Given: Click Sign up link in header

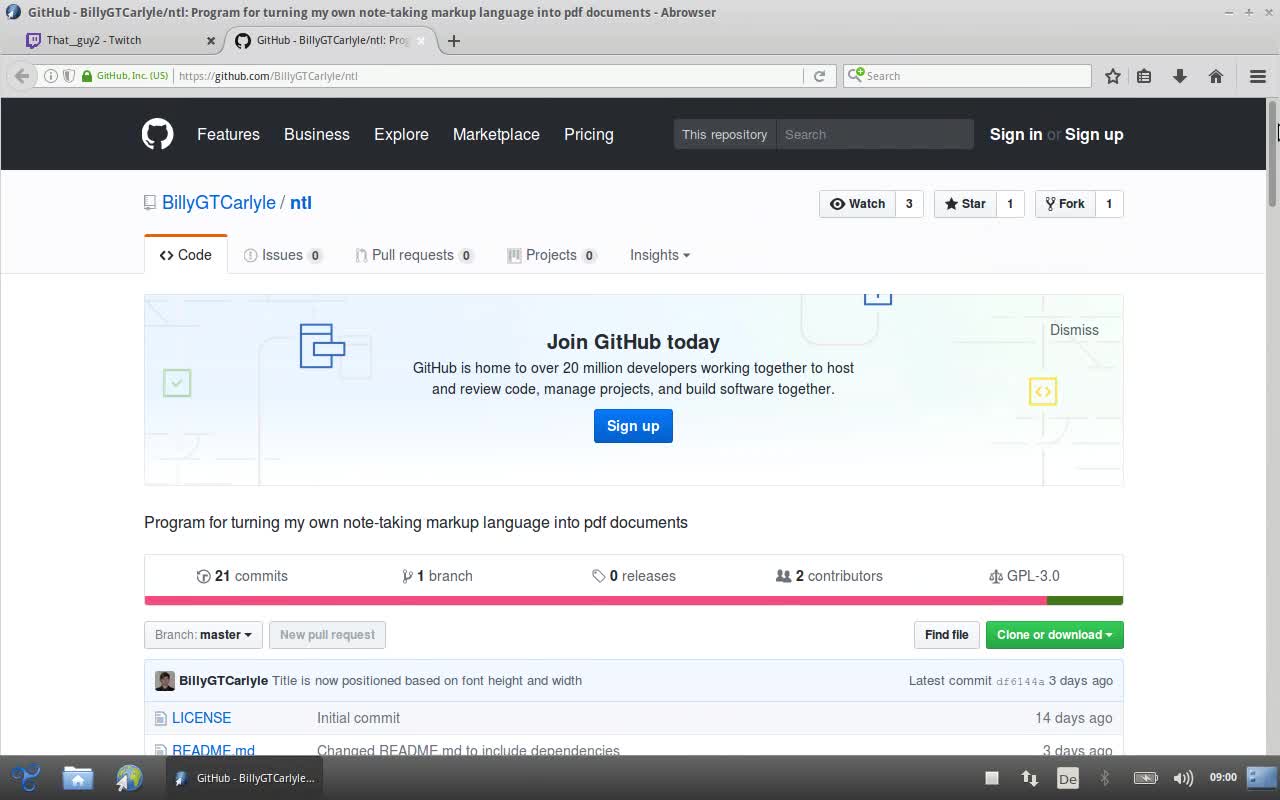Looking at the screenshot, I should click(x=1094, y=134).
